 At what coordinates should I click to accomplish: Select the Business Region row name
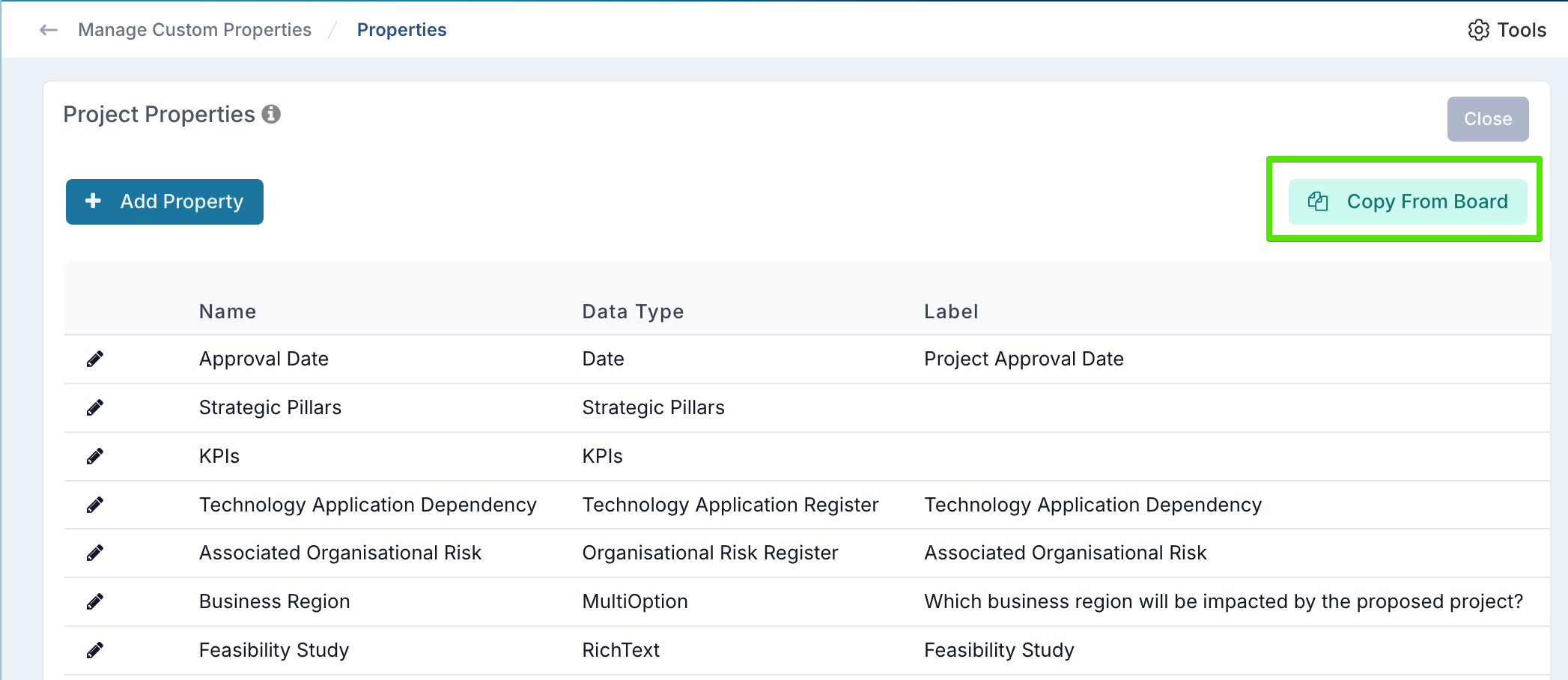(x=274, y=602)
